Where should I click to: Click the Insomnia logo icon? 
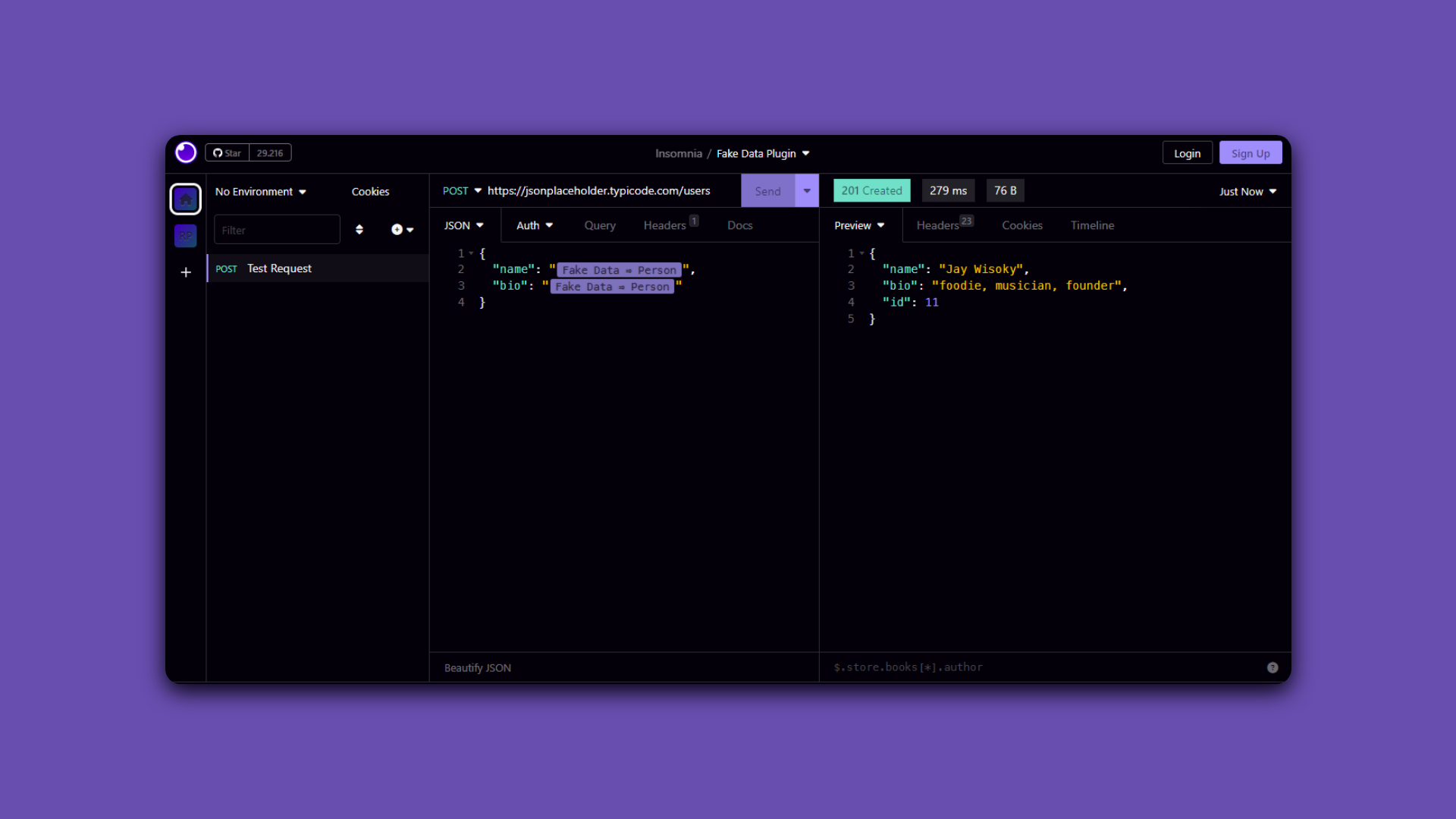point(186,152)
